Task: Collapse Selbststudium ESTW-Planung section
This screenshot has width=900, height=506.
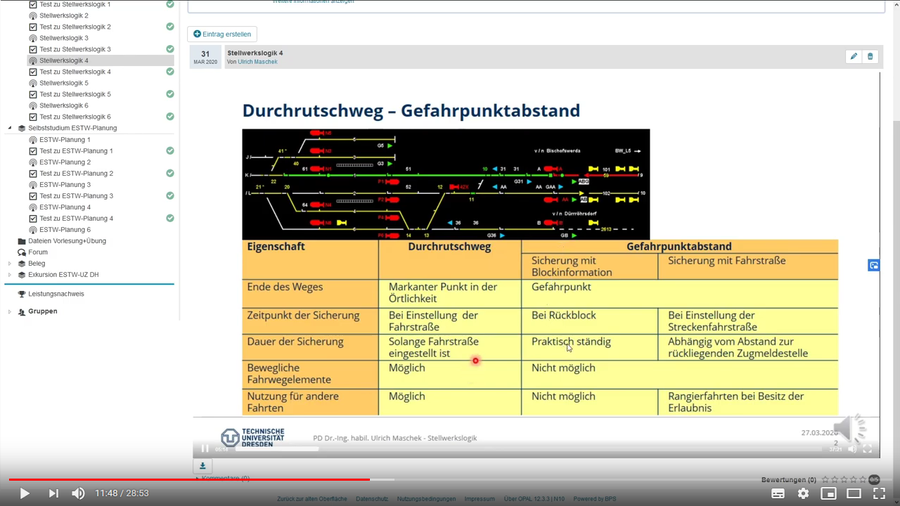Action: 9,128
